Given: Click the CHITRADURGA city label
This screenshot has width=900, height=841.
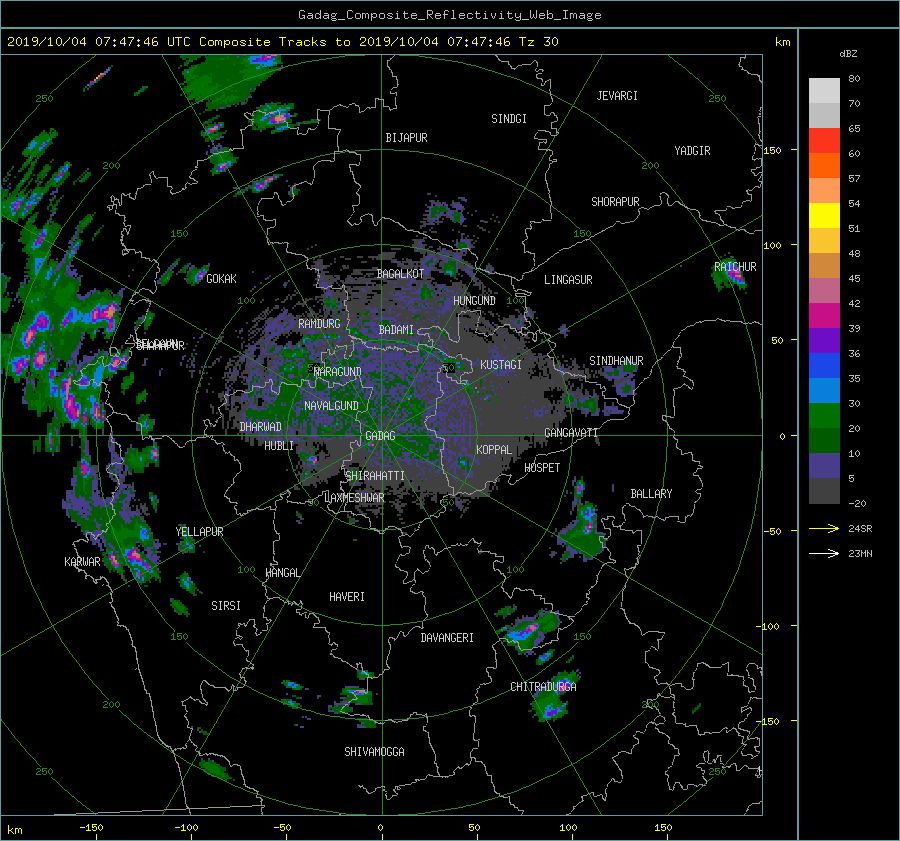Looking at the screenshot, I should (544, 687).
